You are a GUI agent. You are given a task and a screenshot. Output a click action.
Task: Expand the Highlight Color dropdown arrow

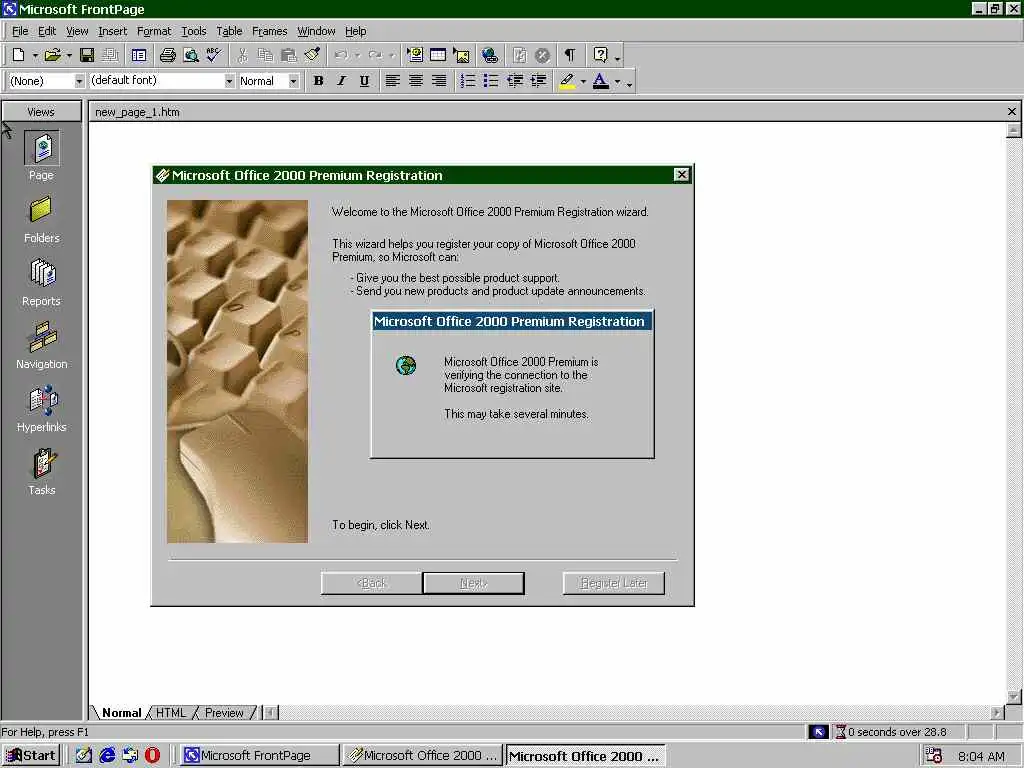click(x=583, y=82)
